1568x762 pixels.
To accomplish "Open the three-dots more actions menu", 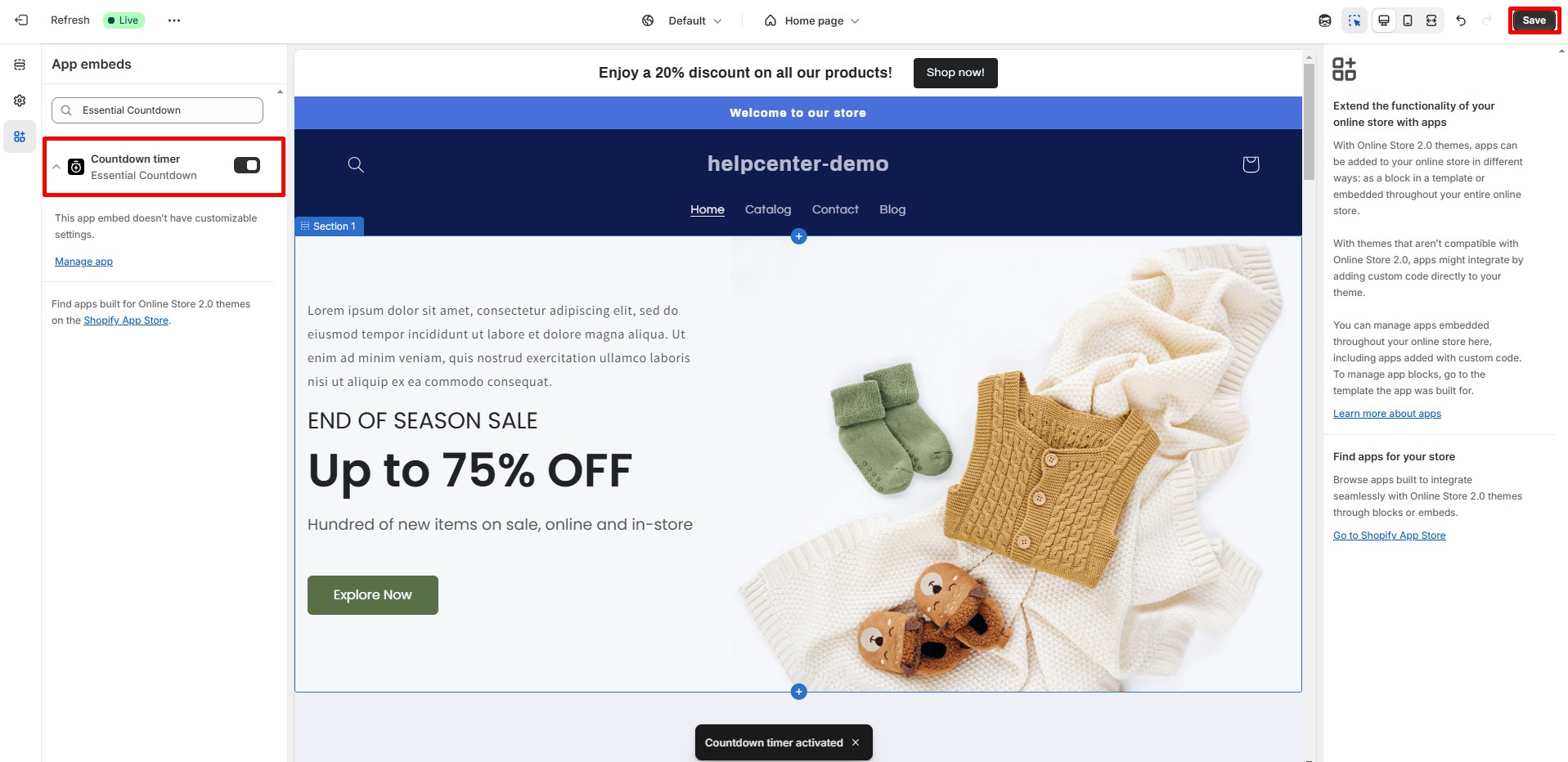I will (174, 20).
